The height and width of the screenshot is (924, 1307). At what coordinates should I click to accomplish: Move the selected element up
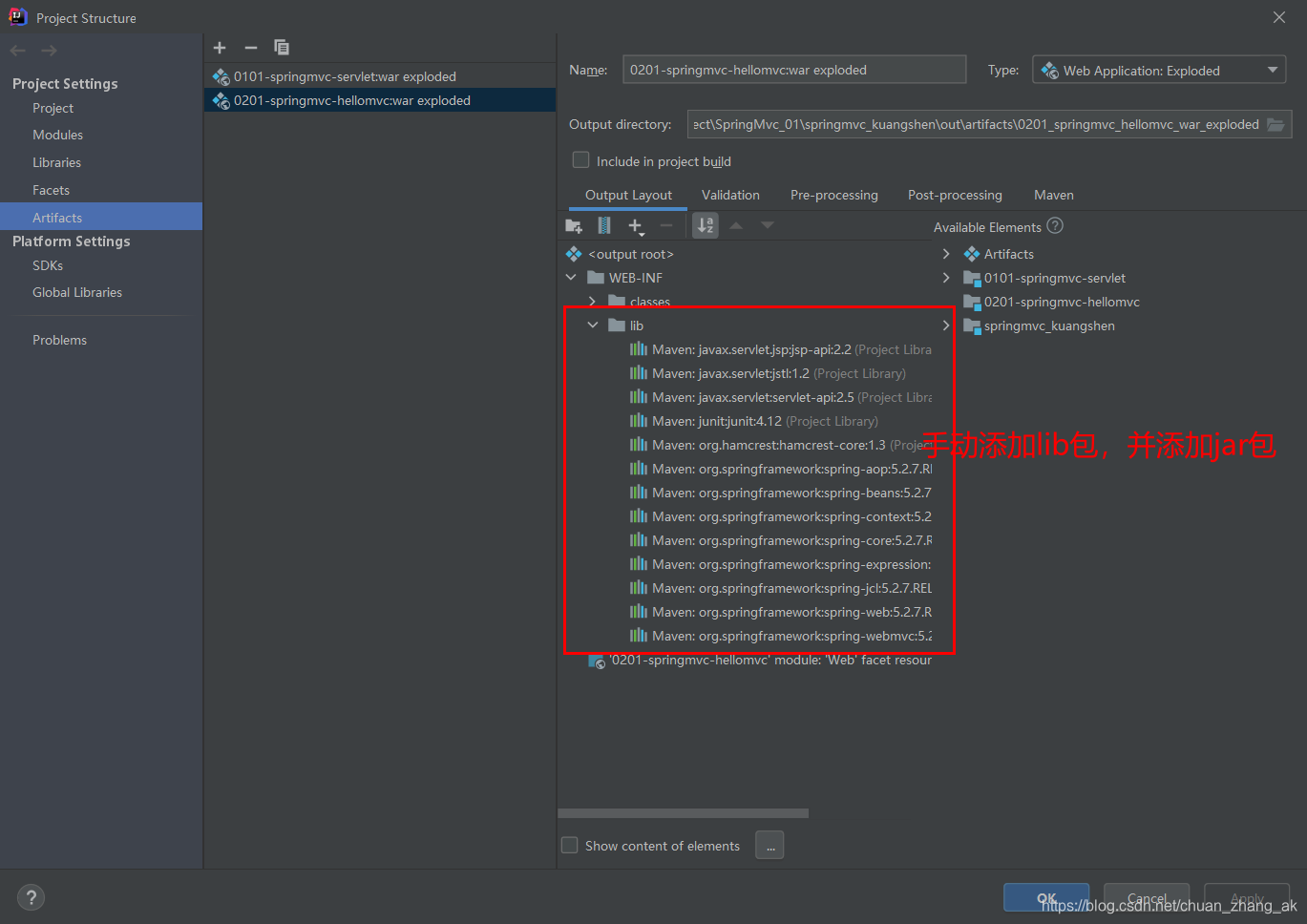(x=736, y=225)
